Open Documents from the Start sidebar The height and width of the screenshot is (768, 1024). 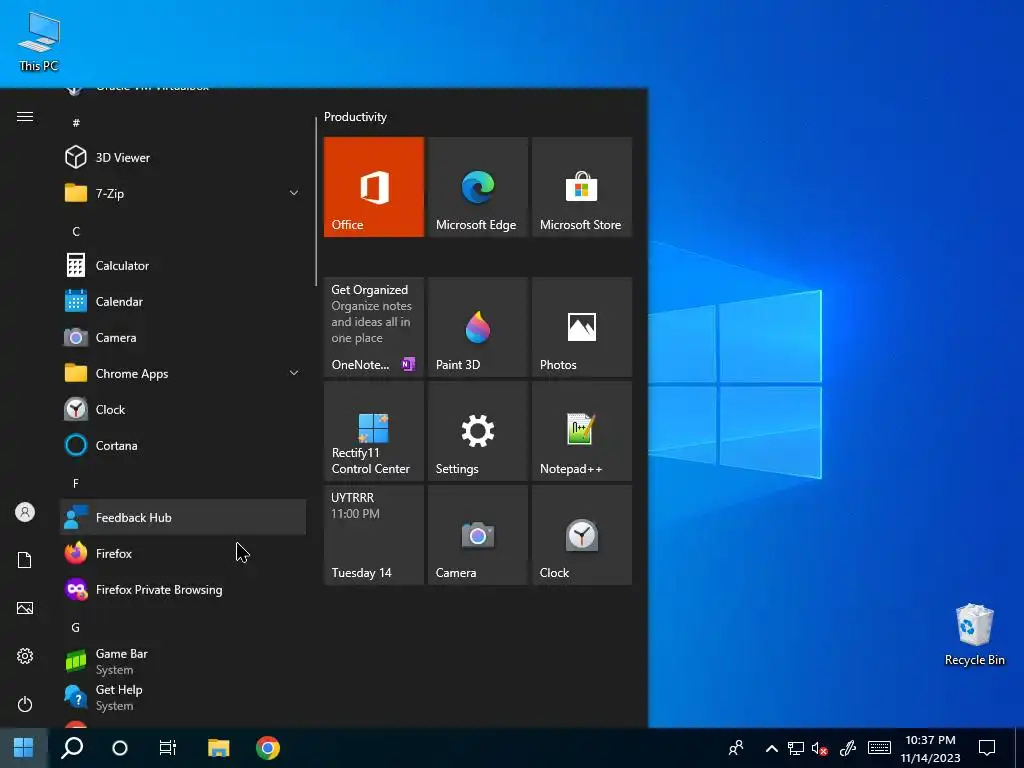25,560
